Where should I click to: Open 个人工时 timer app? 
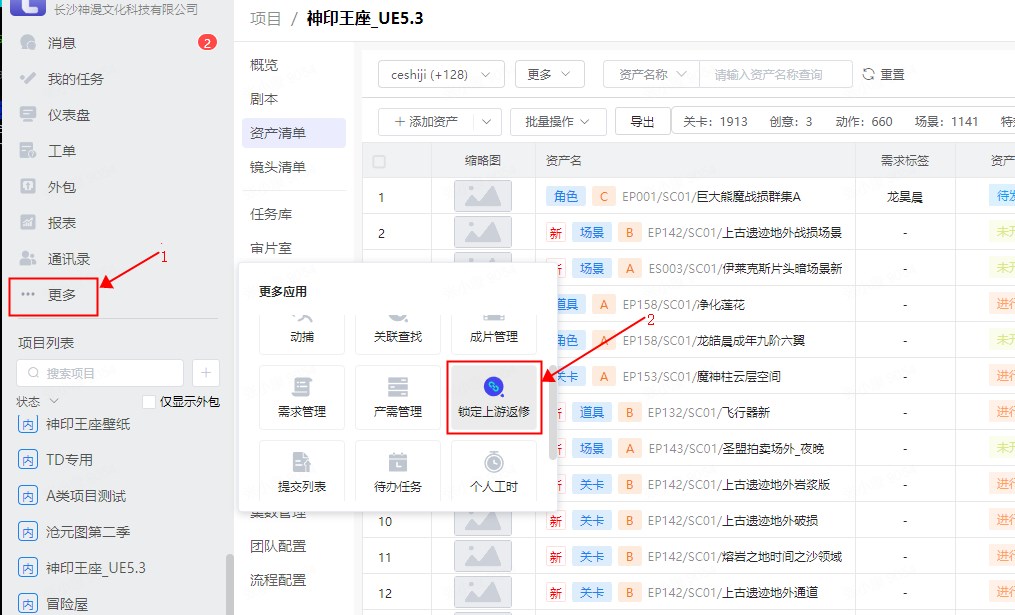coord(494,472)
